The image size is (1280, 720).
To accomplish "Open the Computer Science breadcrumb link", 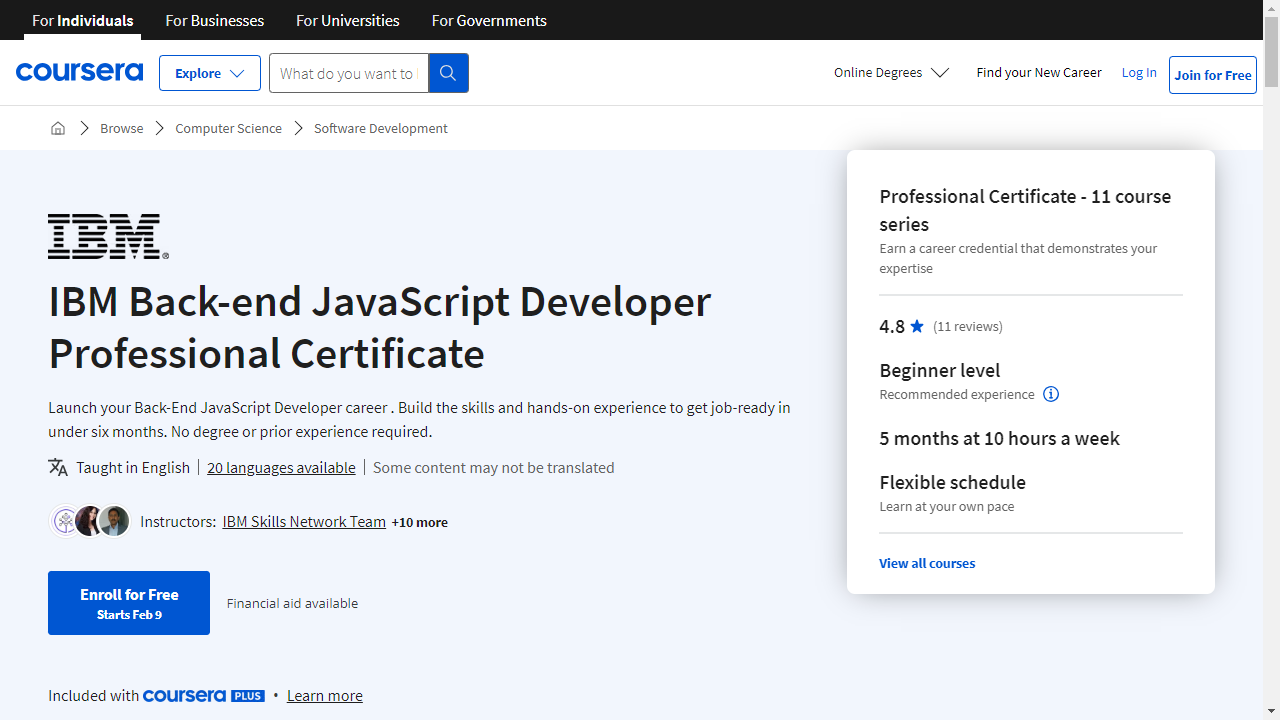I will 228,128.
